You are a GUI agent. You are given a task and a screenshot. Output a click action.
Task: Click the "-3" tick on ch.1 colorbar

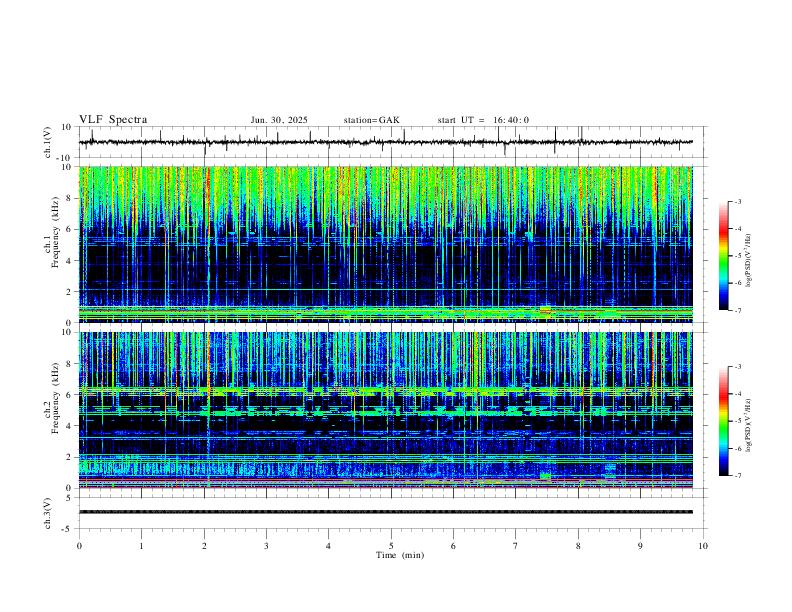point(737,202)
